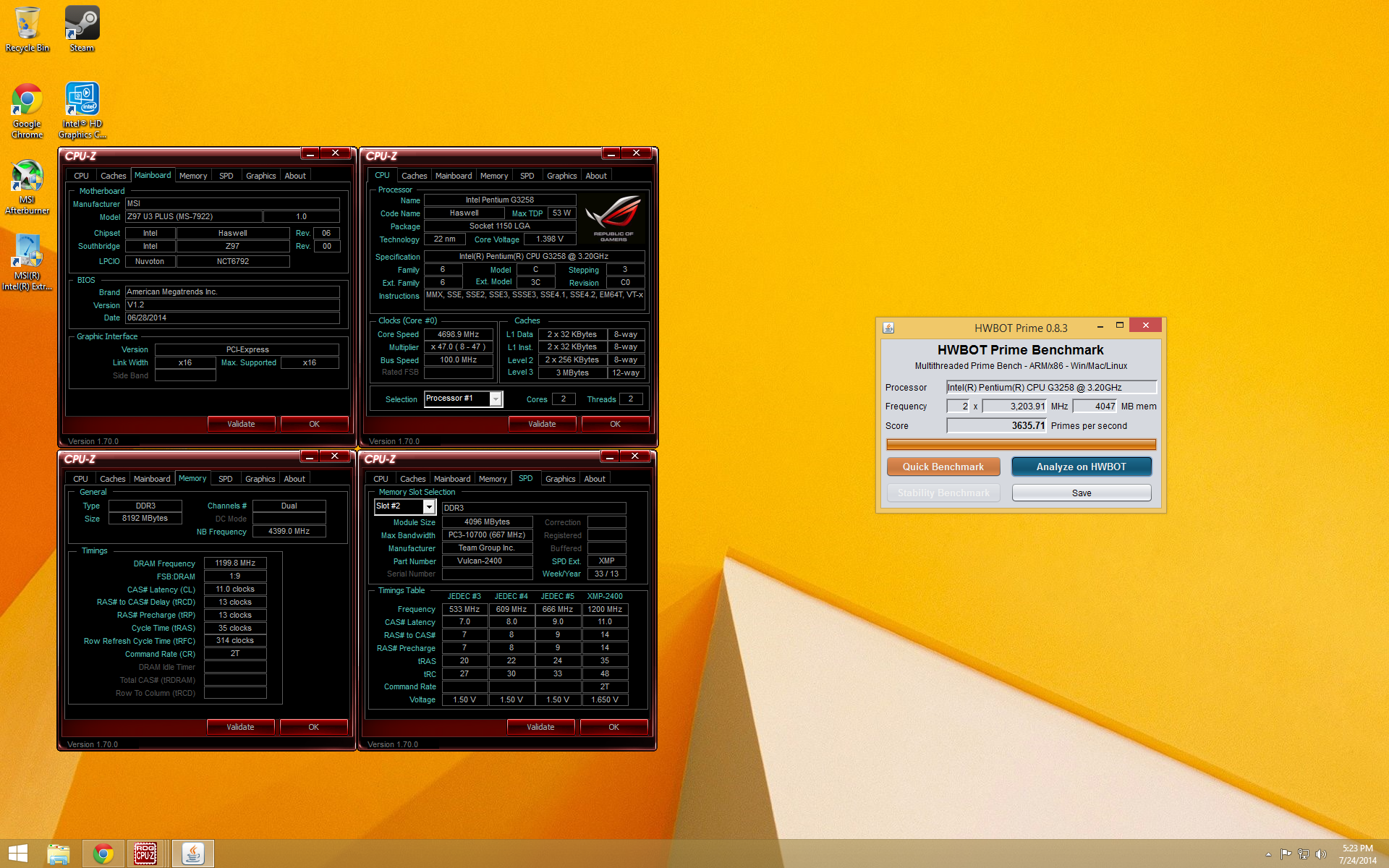Start the Quick Benchmark in HWBOT Prime
The height and width of the screenshot is (868, 1389).
tap(943, 467)
